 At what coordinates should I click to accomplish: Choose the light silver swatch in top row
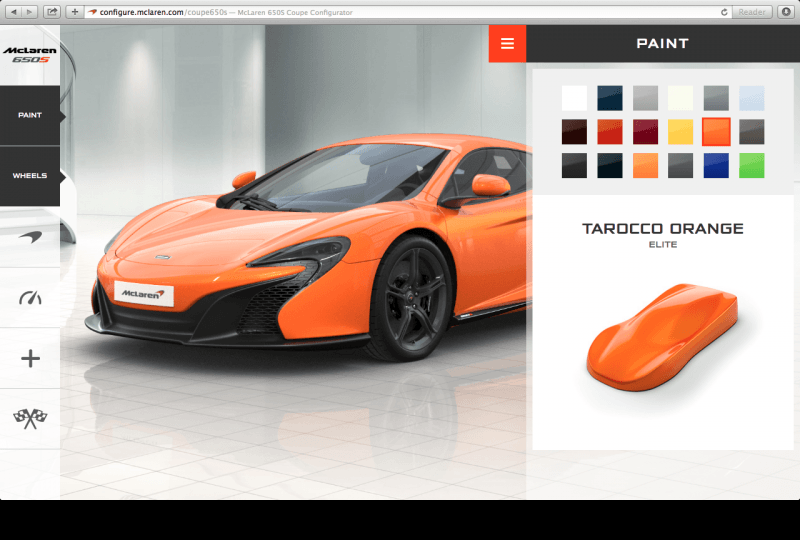pos(645,98)
